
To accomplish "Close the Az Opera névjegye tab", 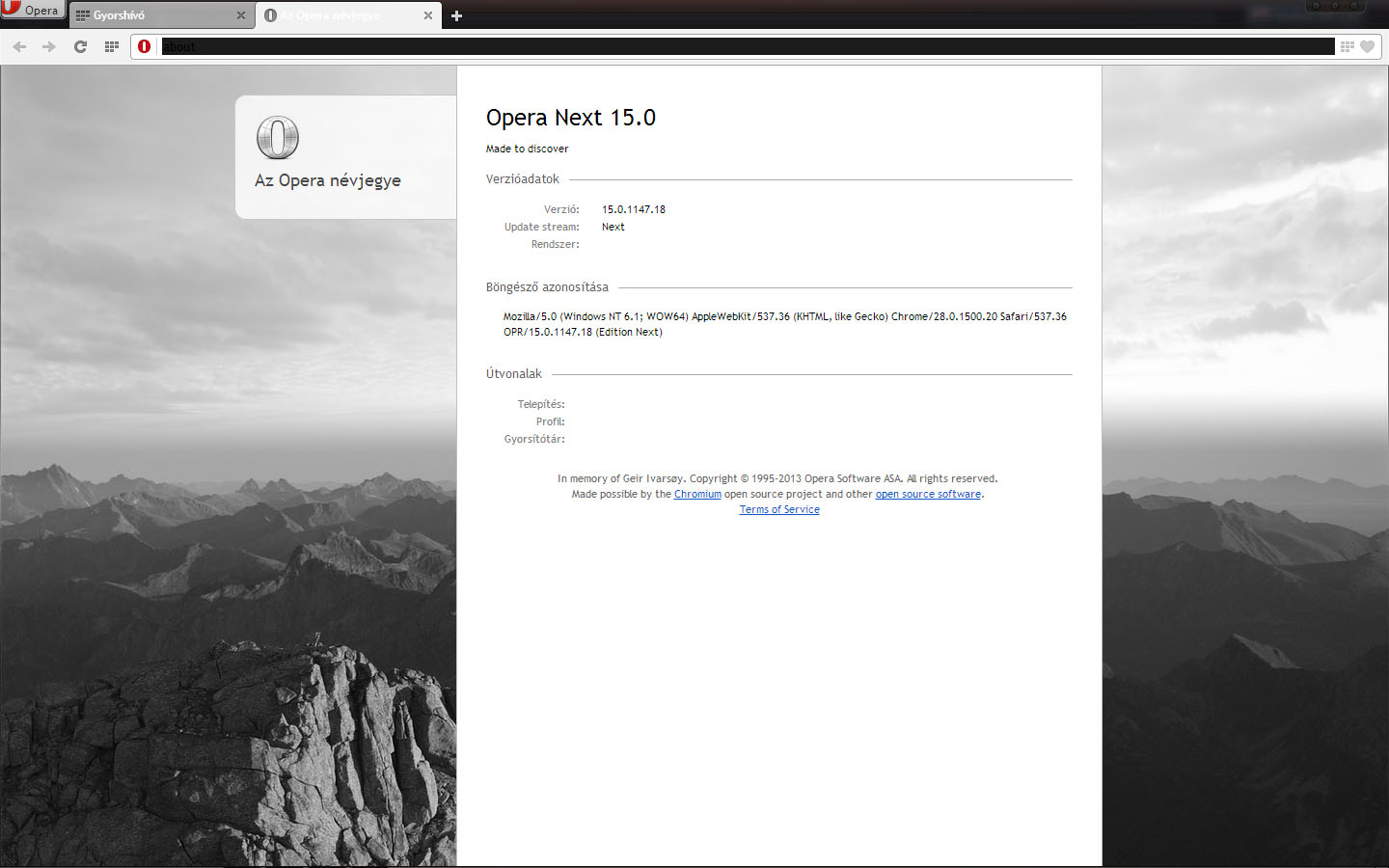I will tap(428, 15).
